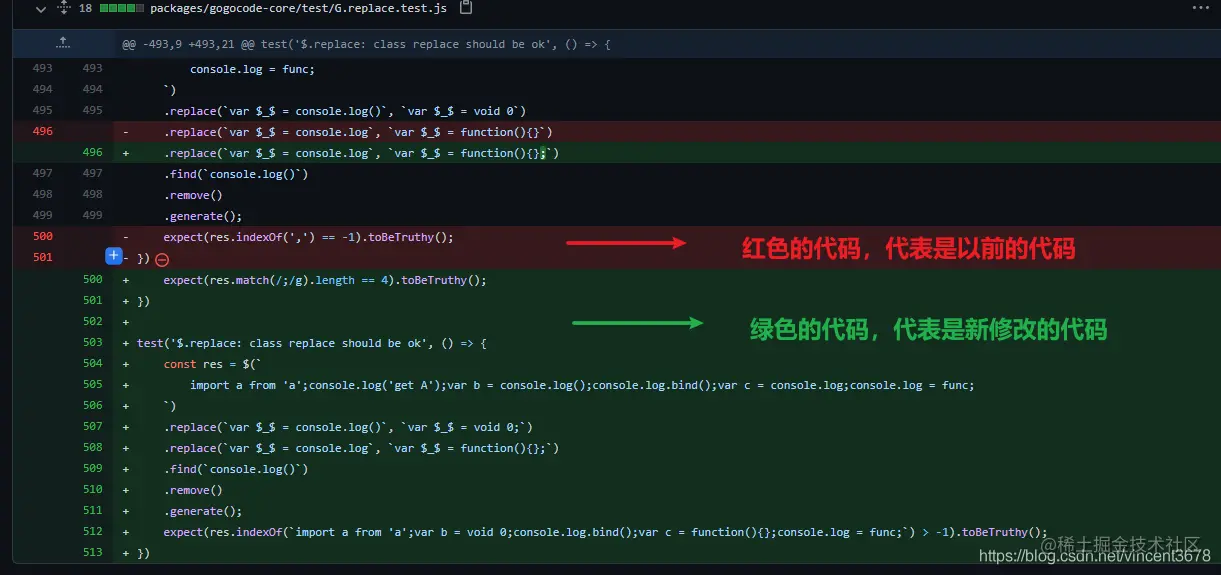Screen dimensions: 1221x575
Task: Select the @@ -493,9 +493,21 @@ hunk header text
Action: tap(365, 44)
